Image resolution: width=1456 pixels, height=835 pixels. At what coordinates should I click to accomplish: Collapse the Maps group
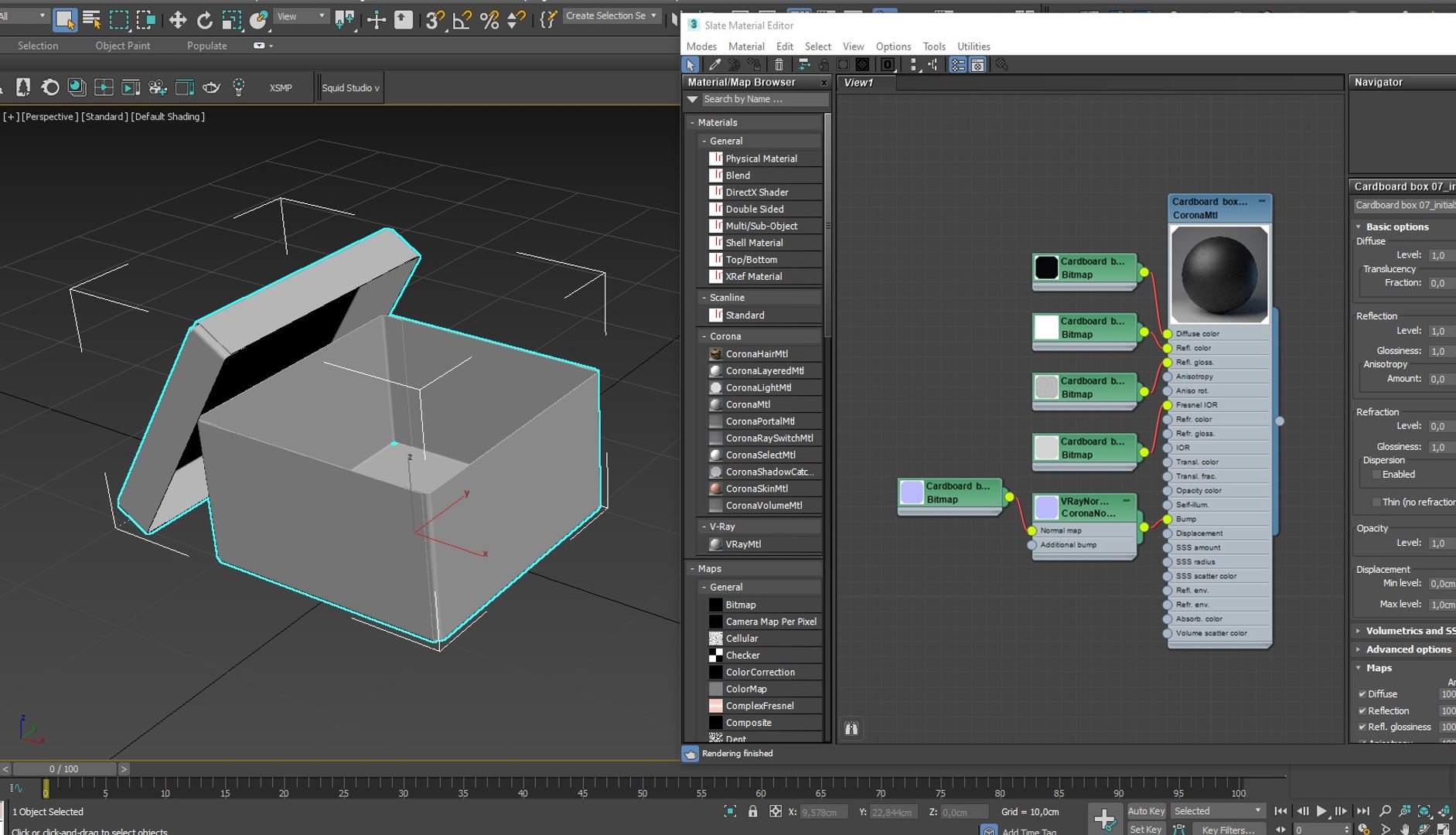(693, 568)
